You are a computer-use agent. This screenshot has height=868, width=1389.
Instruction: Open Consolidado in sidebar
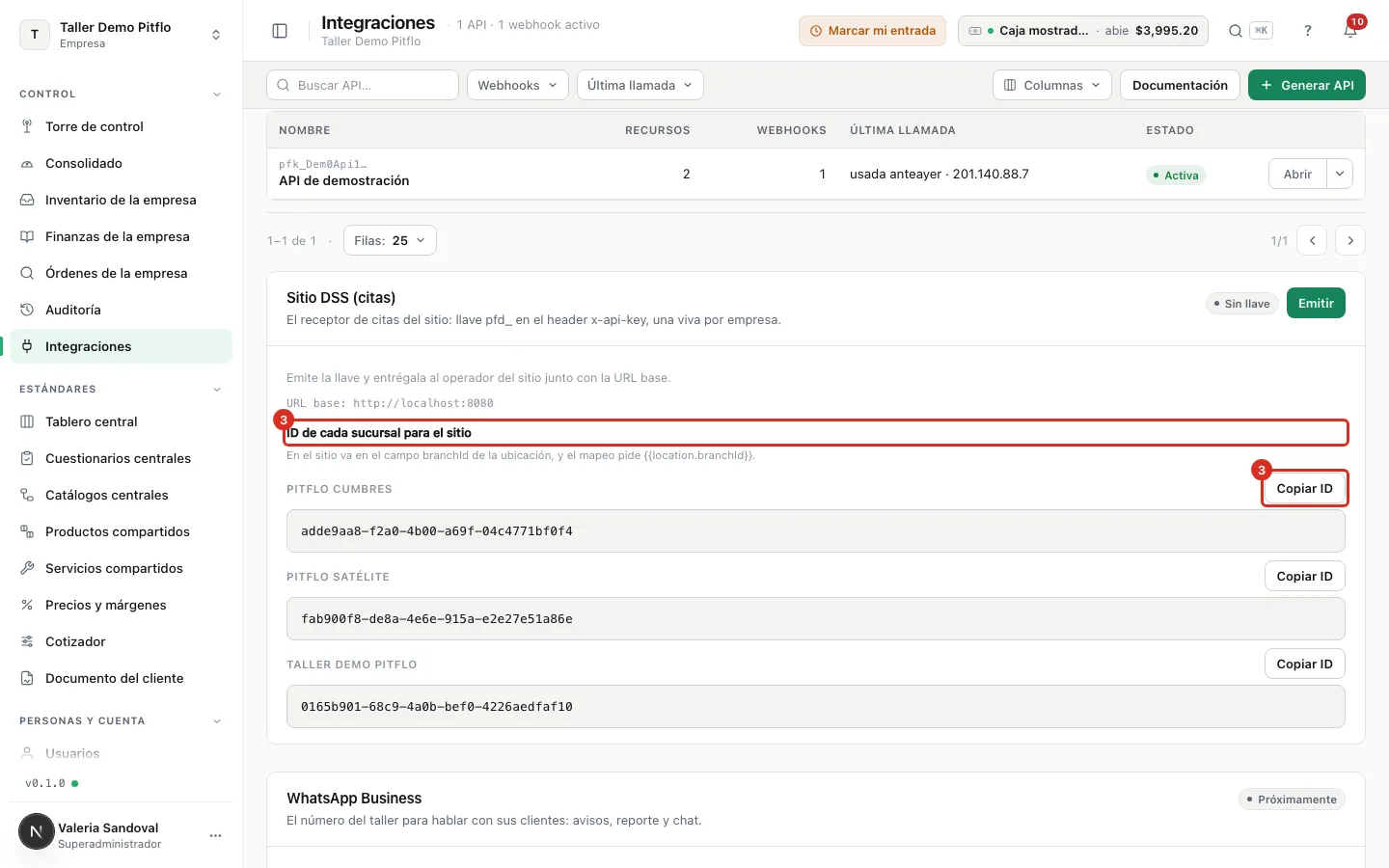click(x=121, y=163)
